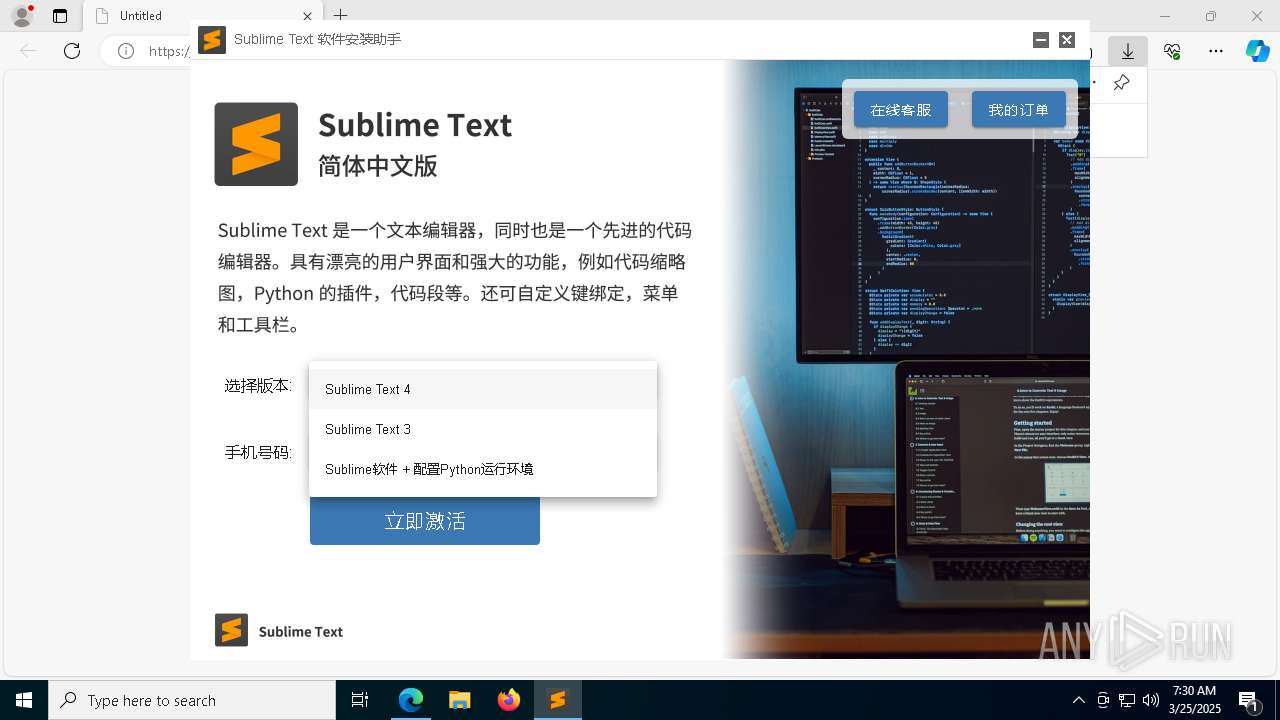Pick Sublime软件+配置Python运行环境 option
Image resolution: width=1280 pixels, height=720 pixels.
click(x=483, y=469)
